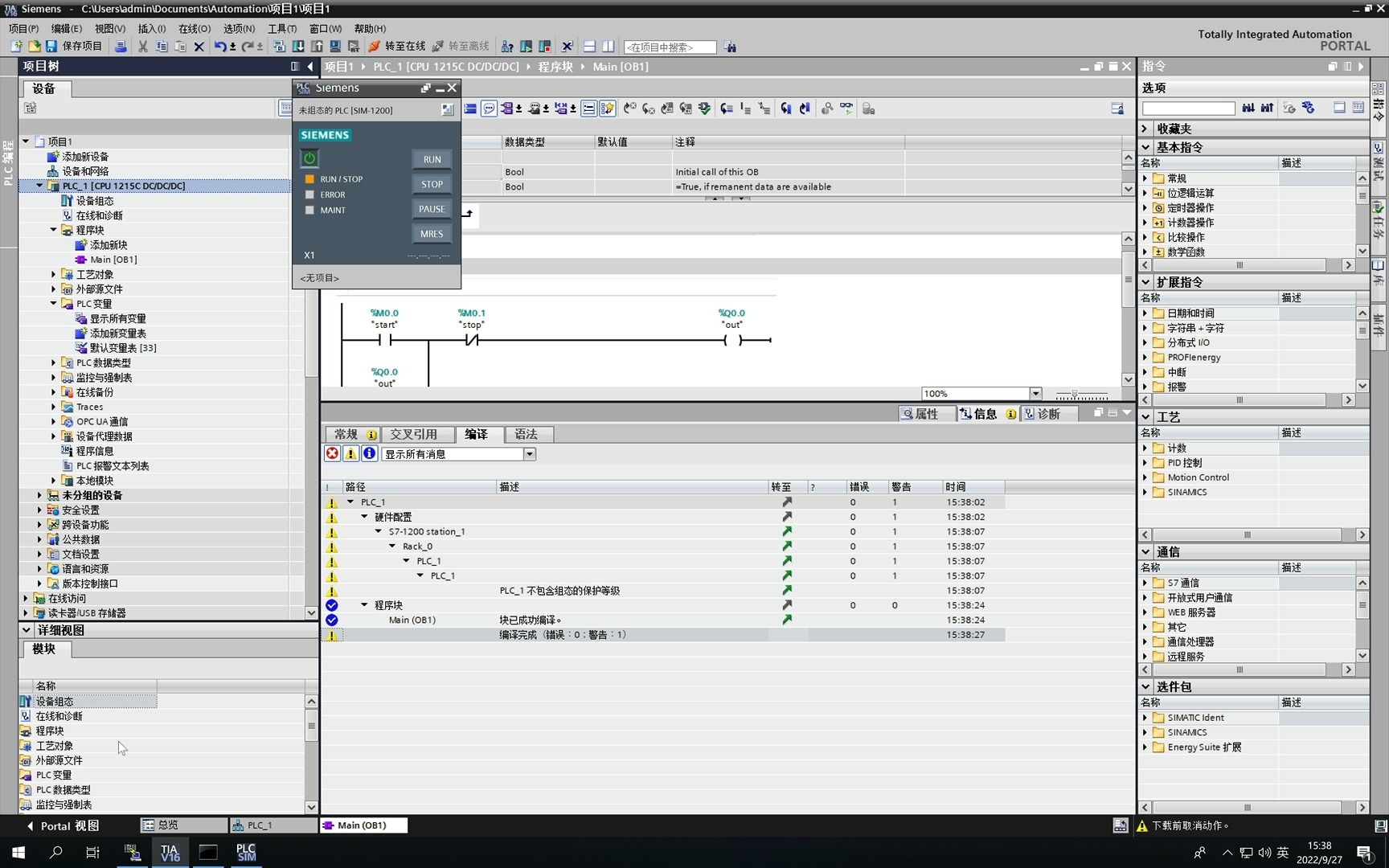The height and width of the screenshot is (868, 1389).
Task: Switch PLCSIM to project view icon
Action: [447, 109]
